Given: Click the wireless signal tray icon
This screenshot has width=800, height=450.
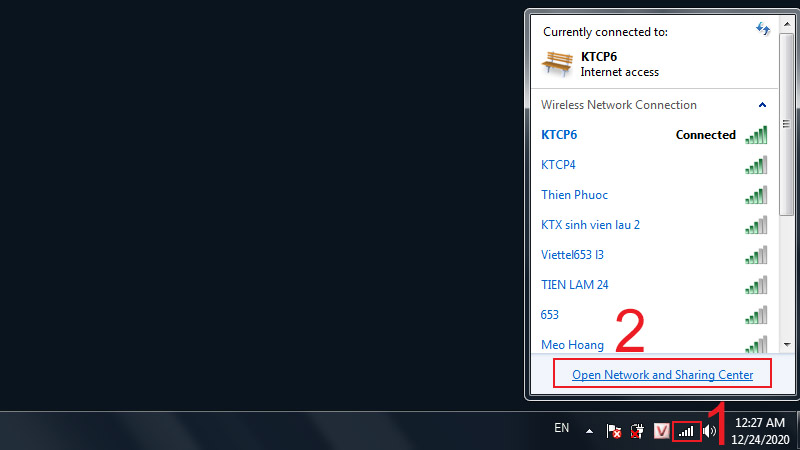Looking at the screenshot, I should point(685,431).
